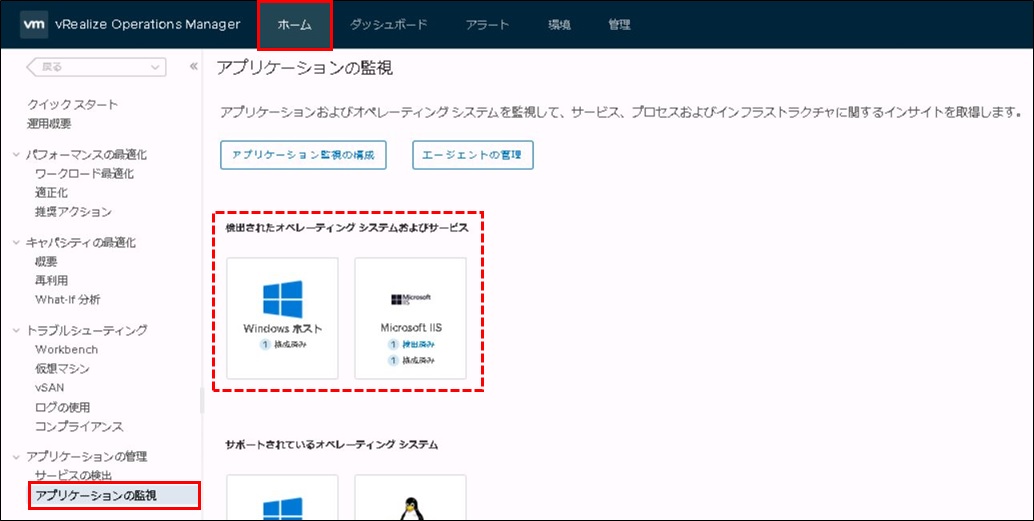The height and width of the screenshot is (521, 1034).
Task: Click the 検出されたオペレーティング システムおよびサービス heading
Action: point(348,228)
